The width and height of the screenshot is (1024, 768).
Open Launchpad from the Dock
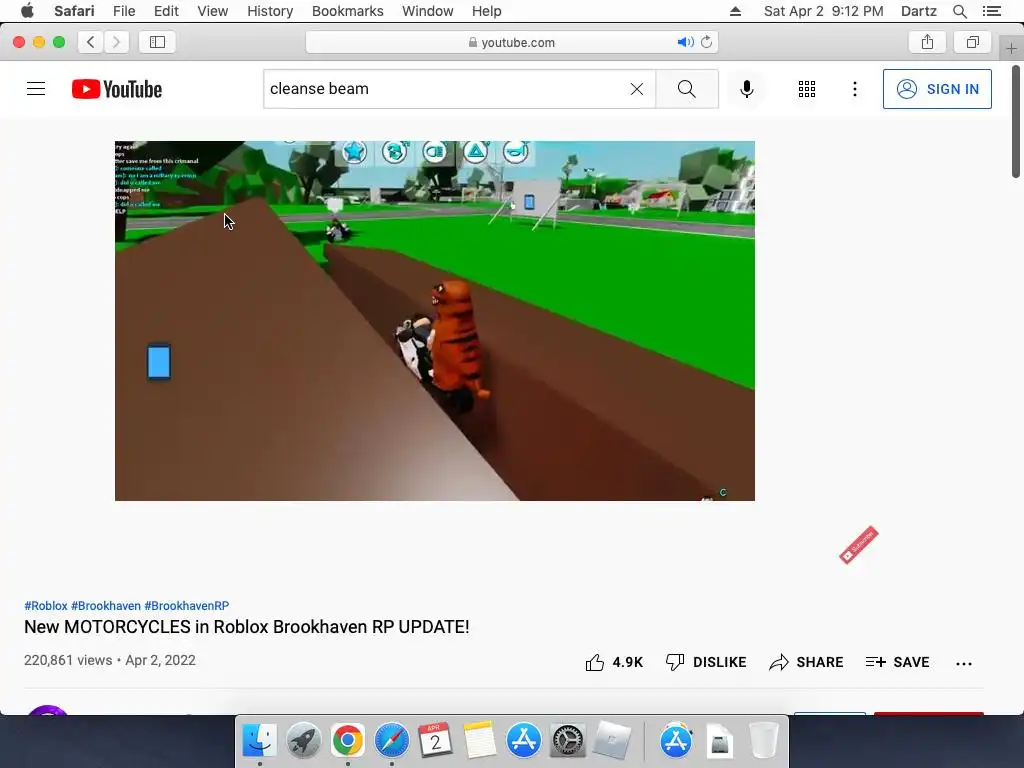point(304,741)
